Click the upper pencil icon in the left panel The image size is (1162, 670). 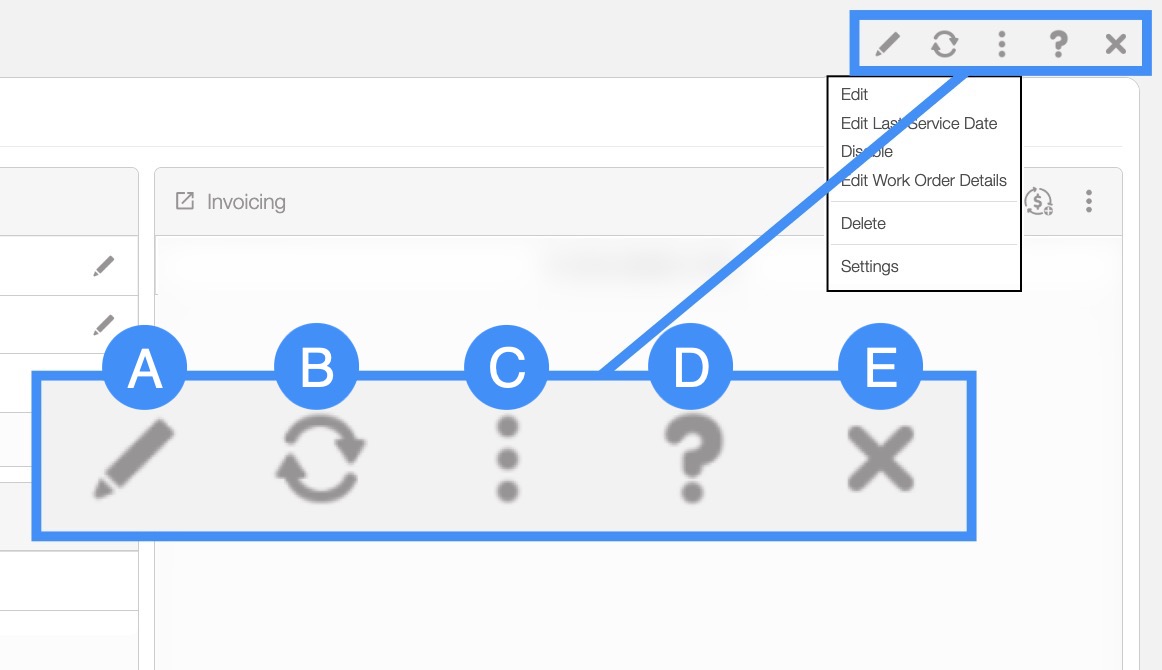(x=103, y=266)
